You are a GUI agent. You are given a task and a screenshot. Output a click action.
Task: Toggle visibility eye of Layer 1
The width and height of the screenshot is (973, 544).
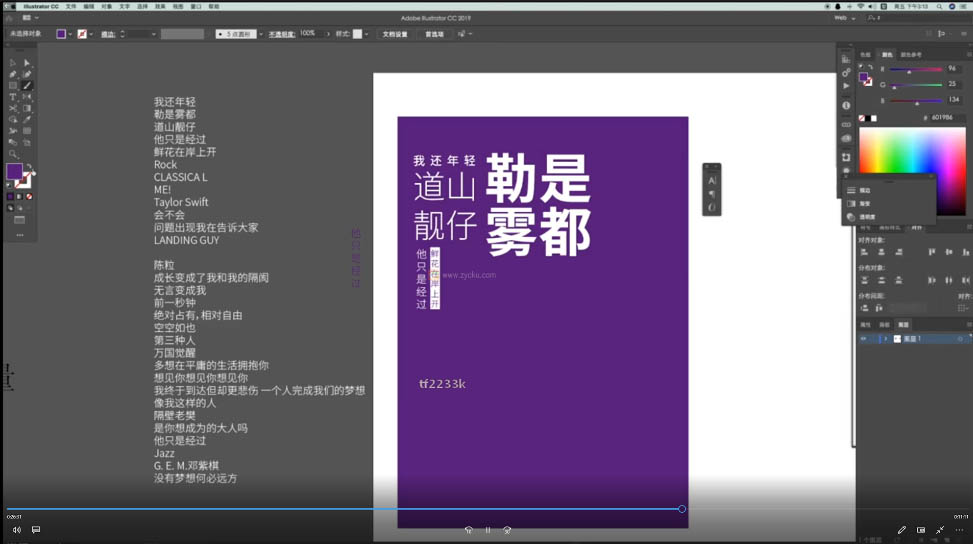pos(863,339)
